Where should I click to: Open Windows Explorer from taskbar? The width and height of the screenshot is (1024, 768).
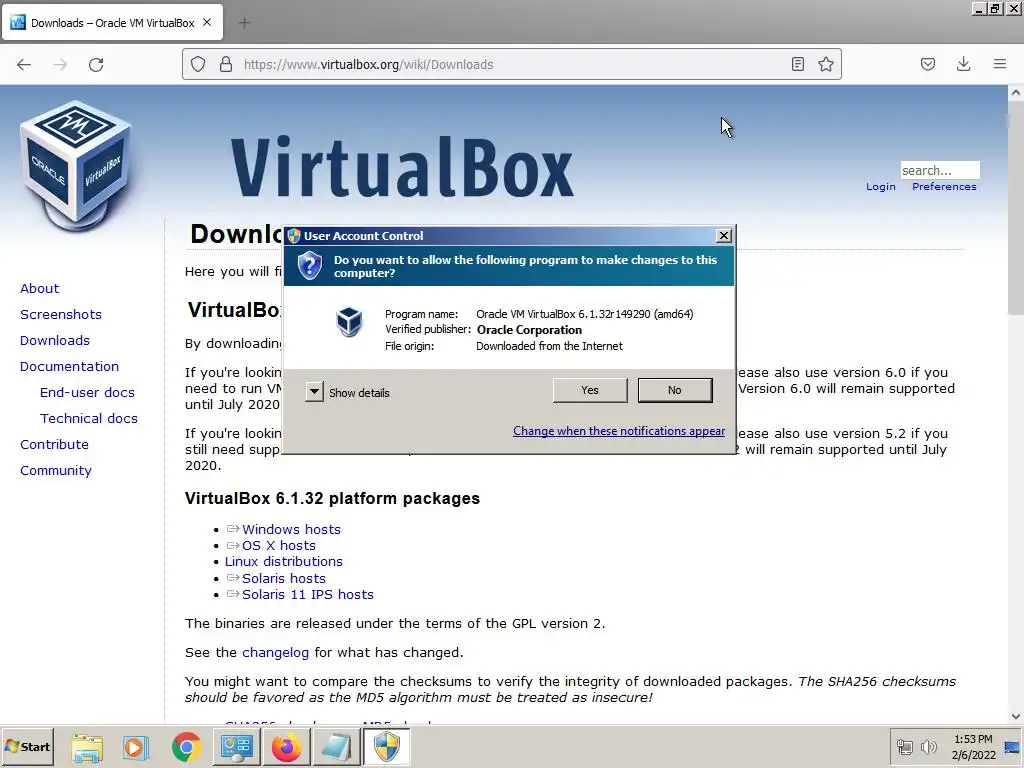[87, 747]
